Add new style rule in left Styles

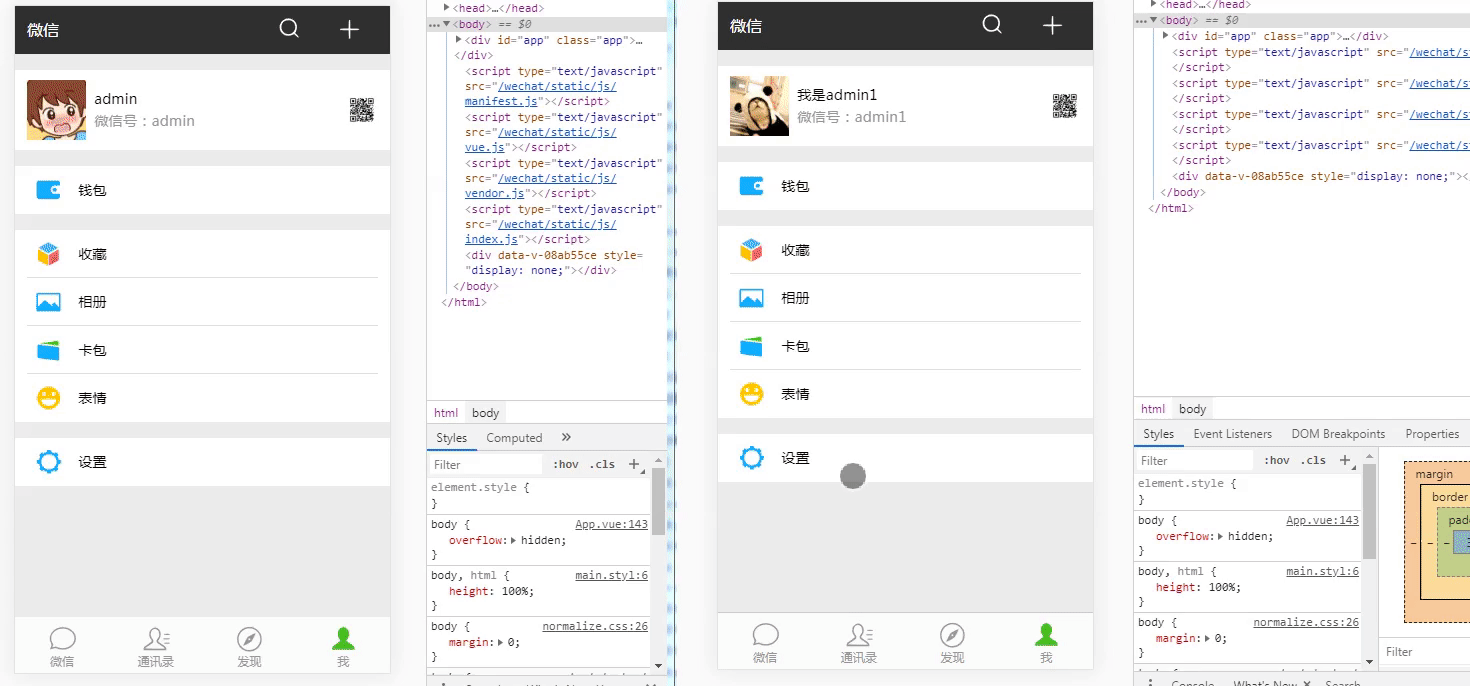coord(634,464)
